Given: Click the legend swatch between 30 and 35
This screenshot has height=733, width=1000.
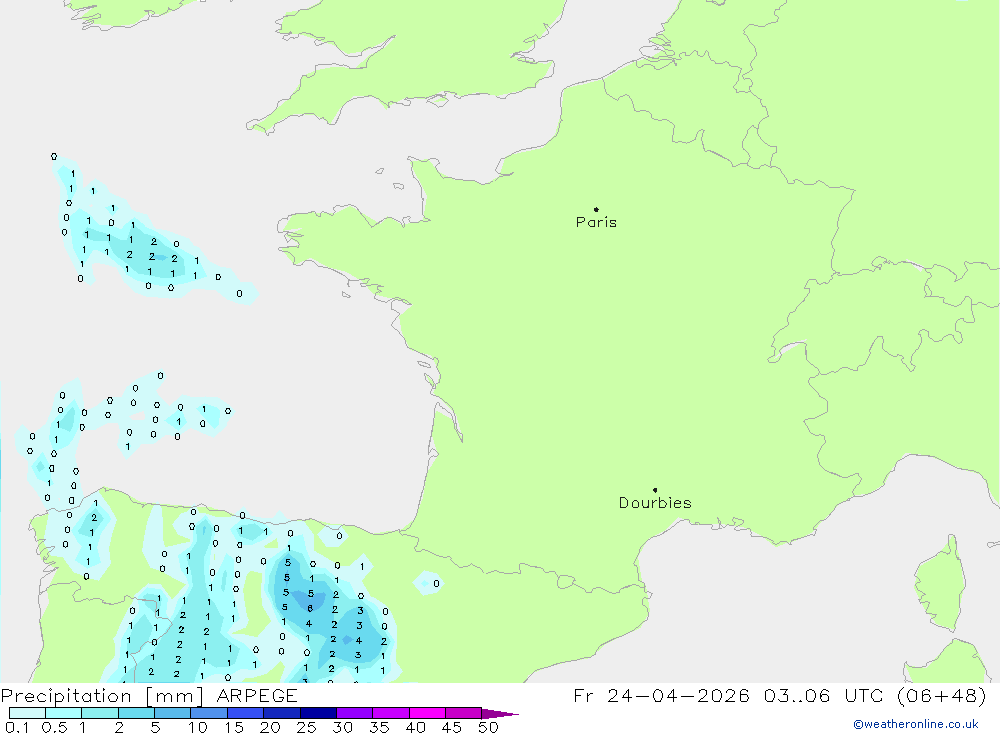Looking at the screenshot, I should pos(354,713).
